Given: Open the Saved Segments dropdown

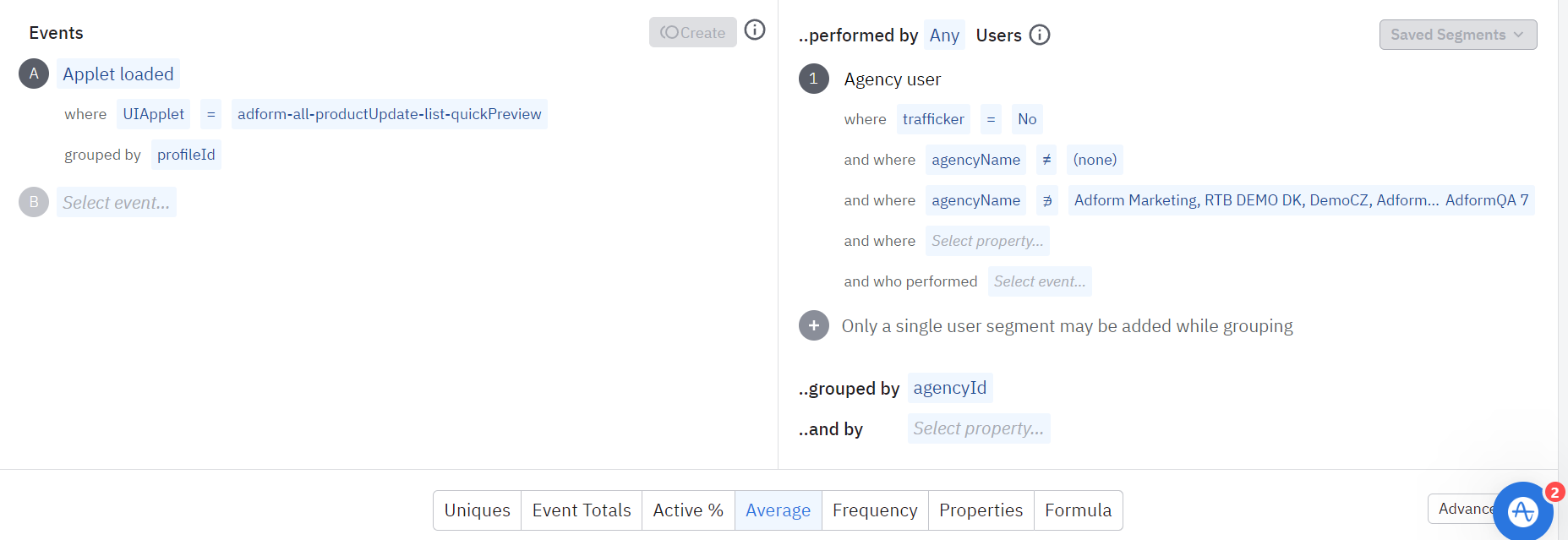Looking at the screenshot, I should (1457, 35).
